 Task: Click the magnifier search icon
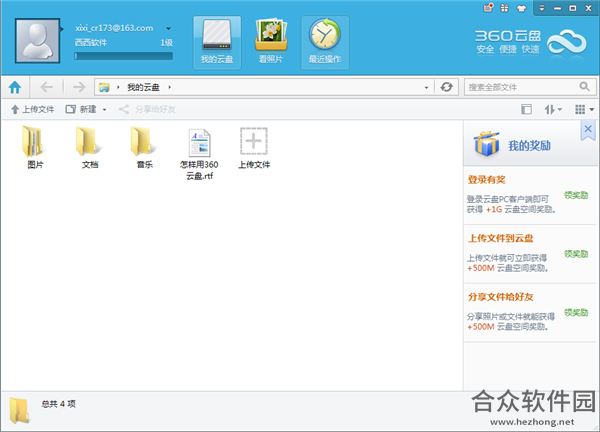click(584, 87)
